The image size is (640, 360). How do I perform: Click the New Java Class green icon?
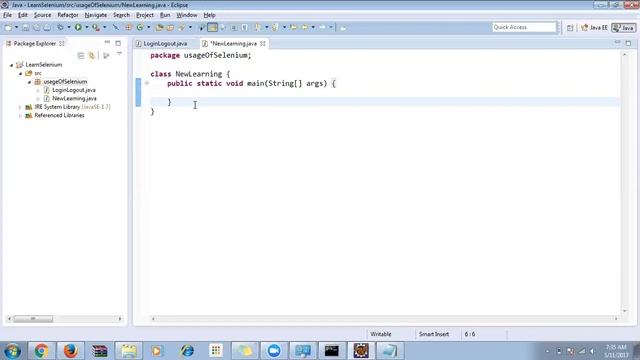tap(140, 27)
